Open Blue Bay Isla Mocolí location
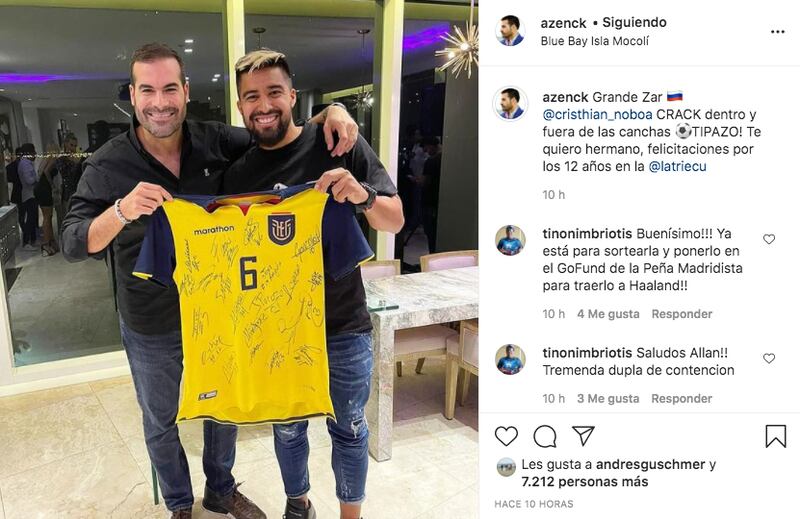Screen dimensions: 800x519 point(595,41)
